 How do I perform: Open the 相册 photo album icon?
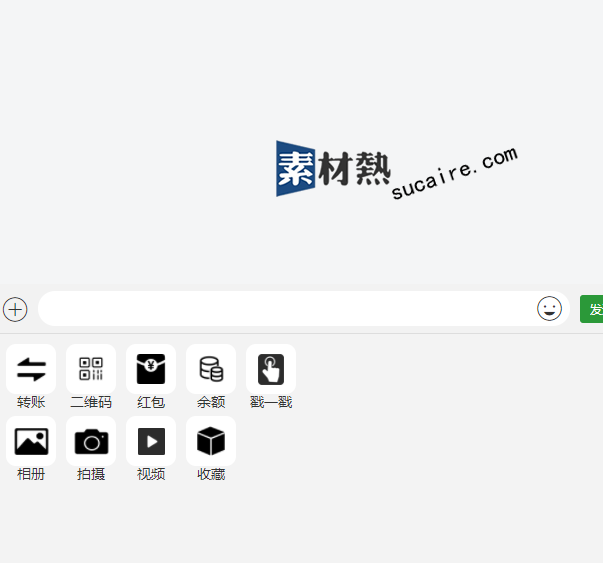pos(31,441)
